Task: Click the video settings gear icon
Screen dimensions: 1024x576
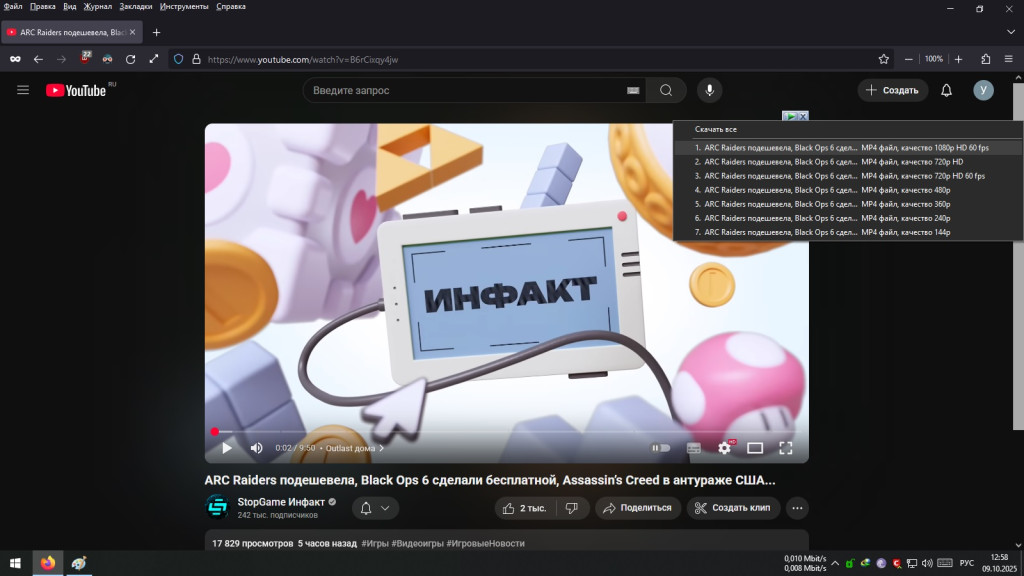Action: pyautogui.click(x=724, y=448)
